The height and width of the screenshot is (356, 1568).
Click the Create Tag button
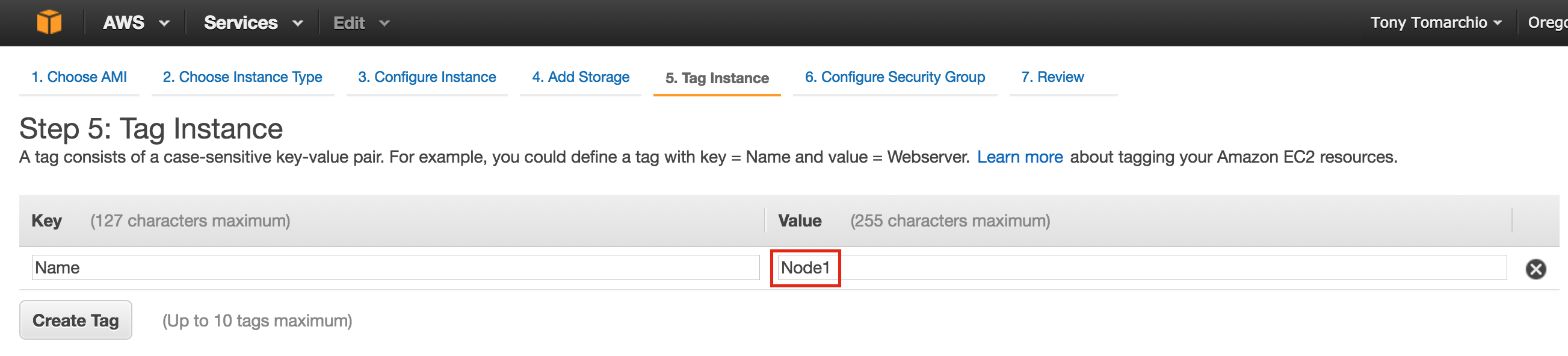(x=75, y=320)
